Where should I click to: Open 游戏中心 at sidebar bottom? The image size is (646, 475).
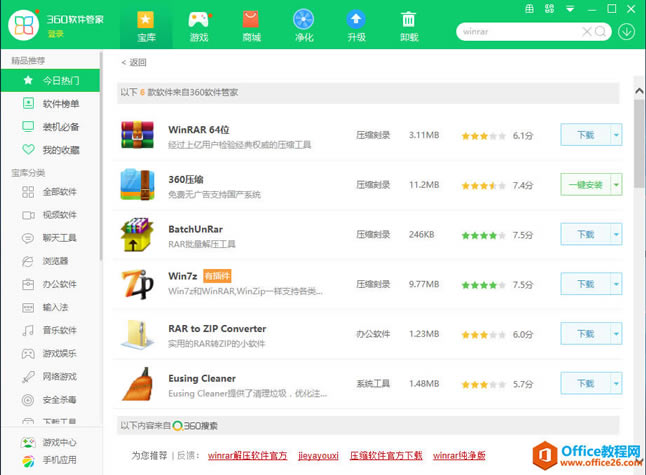tap(49, 442)
